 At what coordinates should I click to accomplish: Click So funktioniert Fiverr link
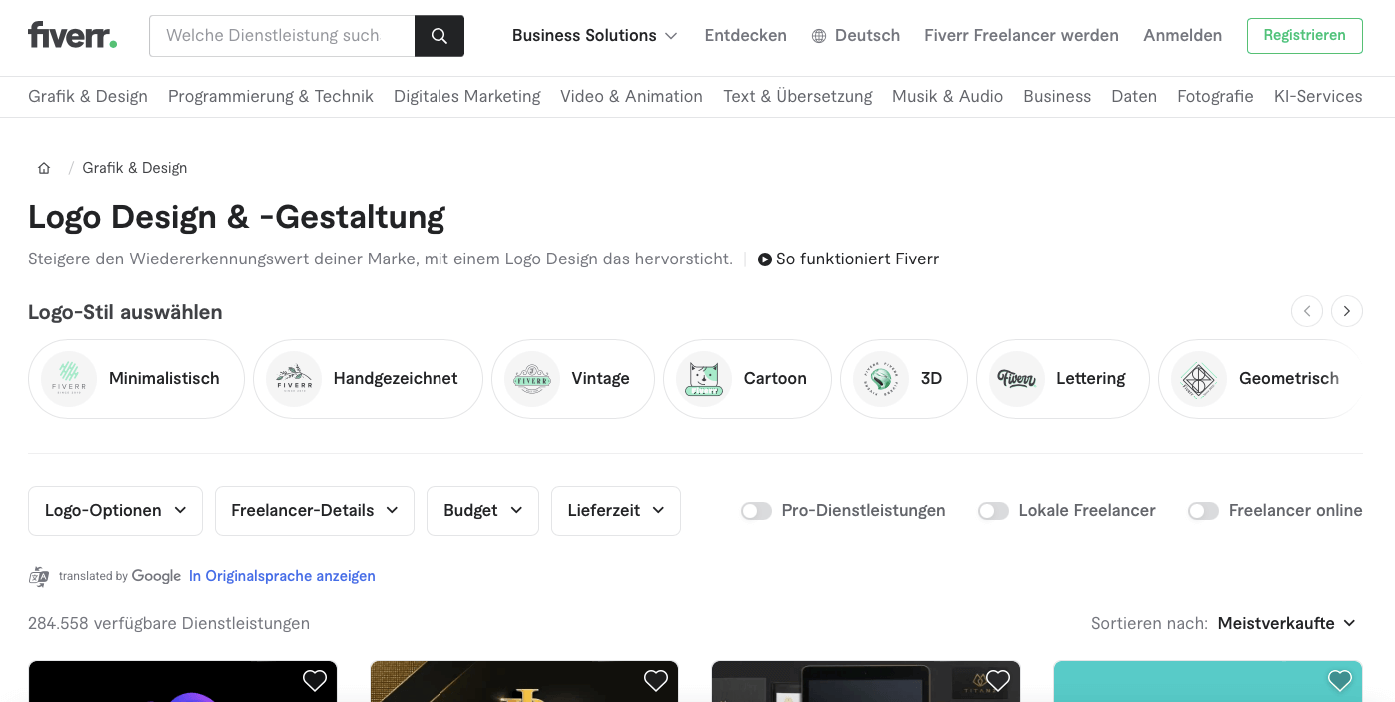tap(858, 259)
